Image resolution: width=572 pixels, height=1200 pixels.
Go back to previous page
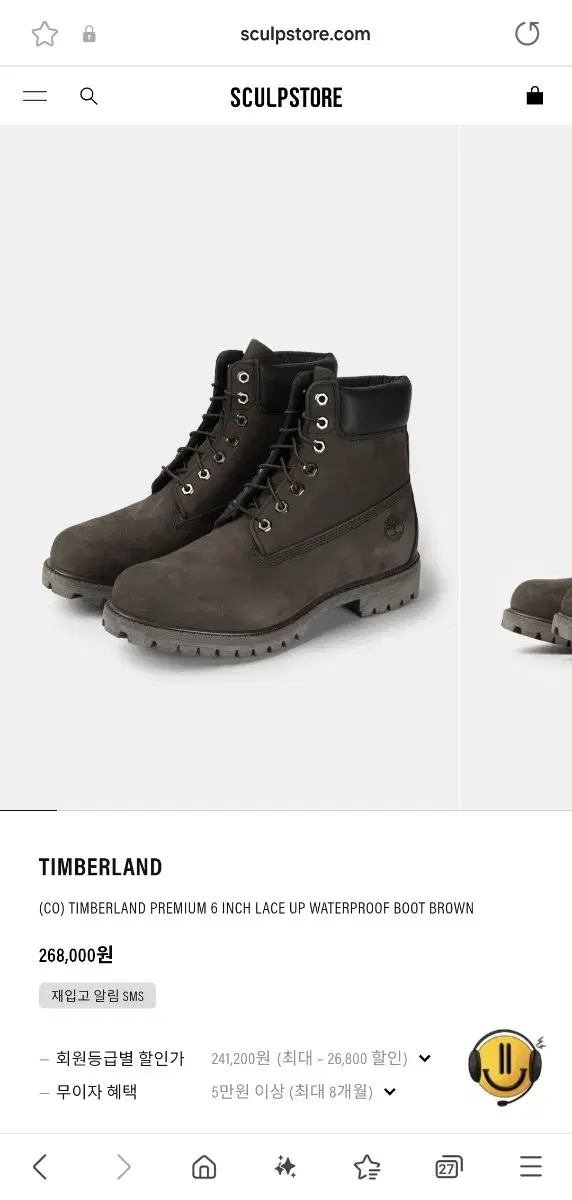click(x=40, y=1166)
